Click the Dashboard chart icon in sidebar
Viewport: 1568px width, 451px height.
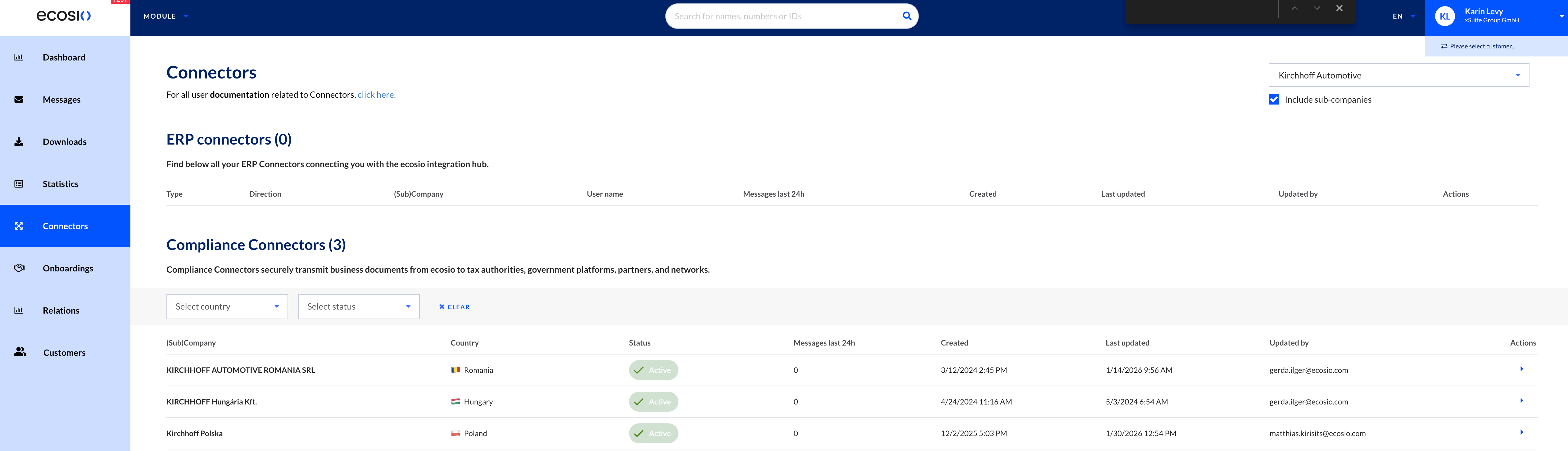pos(19,58)
